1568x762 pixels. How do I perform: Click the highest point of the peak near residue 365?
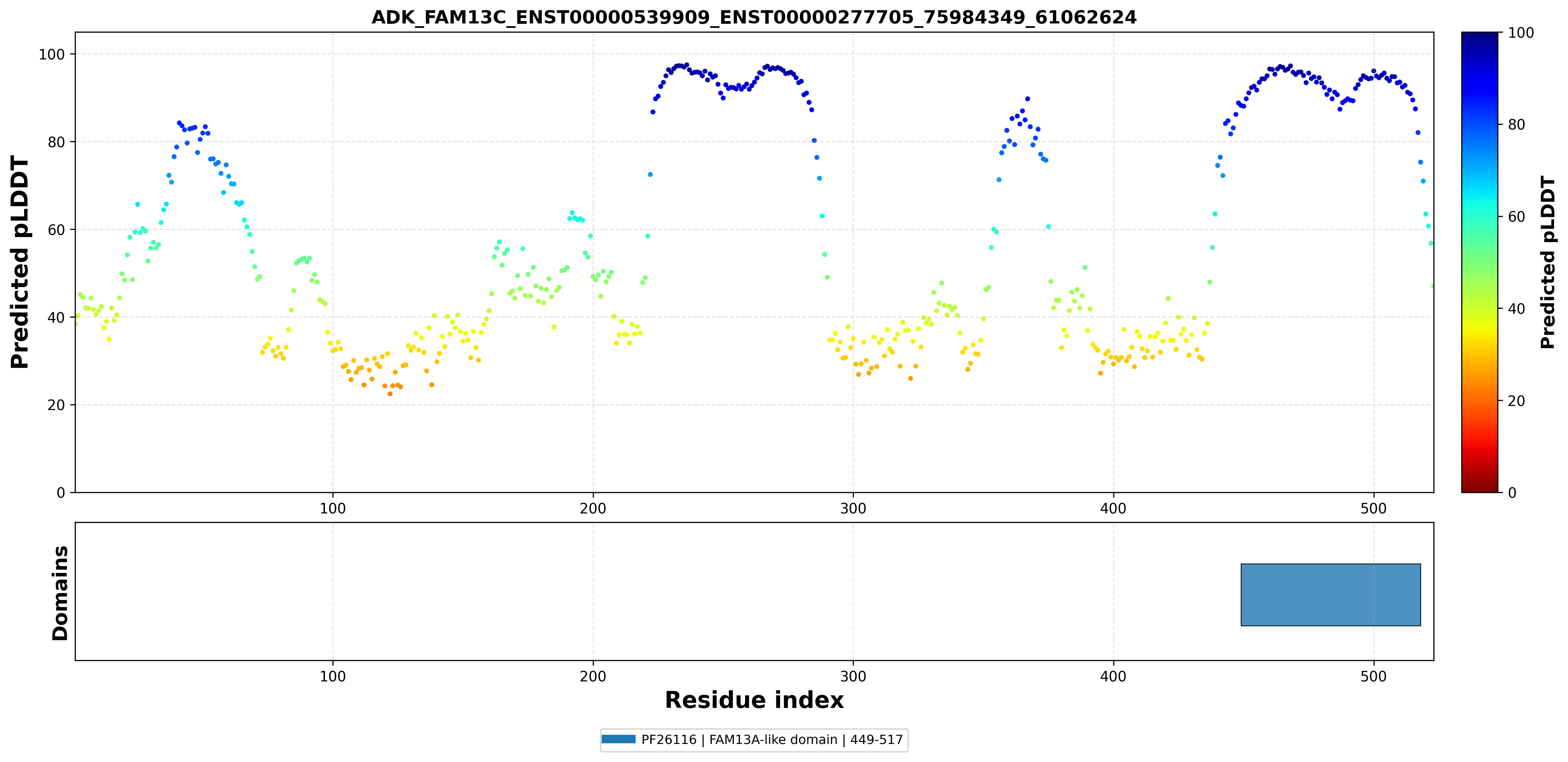click(x=1028, y=99)
